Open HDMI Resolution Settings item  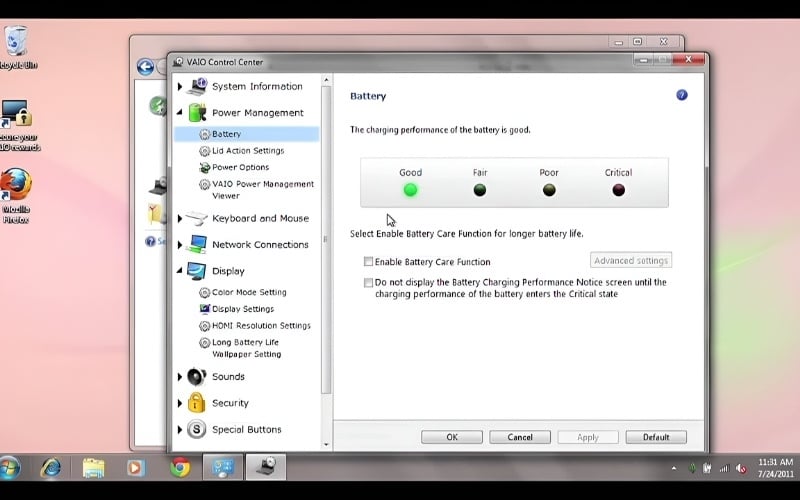pyautogui.click(x=260, y=326)
